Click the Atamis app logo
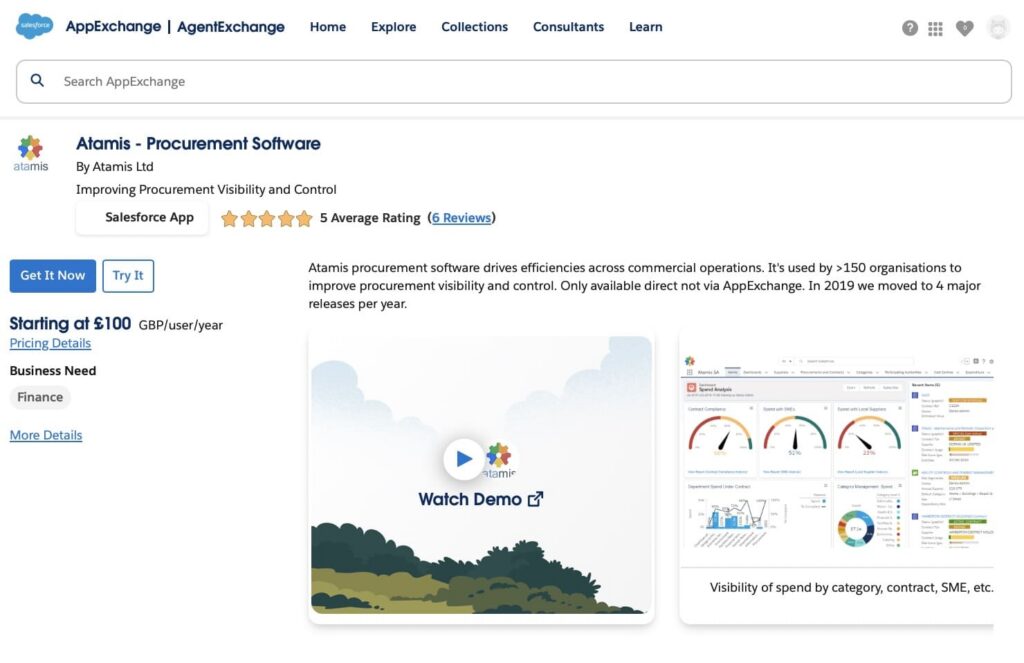The height and width of the screenshot is (663, 1024). coord(30,150)
